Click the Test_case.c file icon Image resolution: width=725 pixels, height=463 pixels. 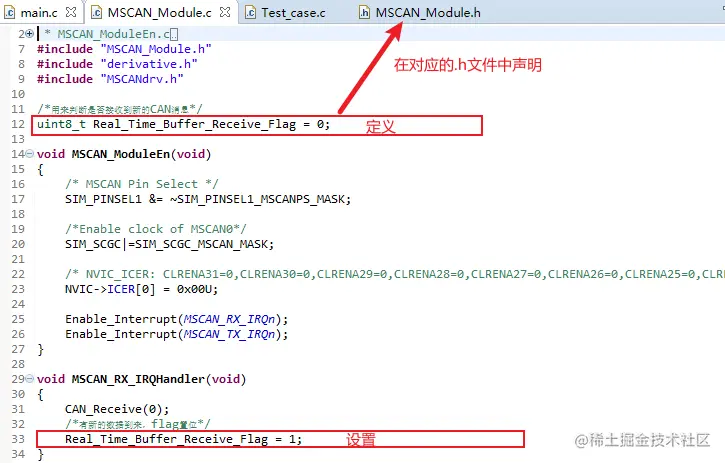point(250,12)
